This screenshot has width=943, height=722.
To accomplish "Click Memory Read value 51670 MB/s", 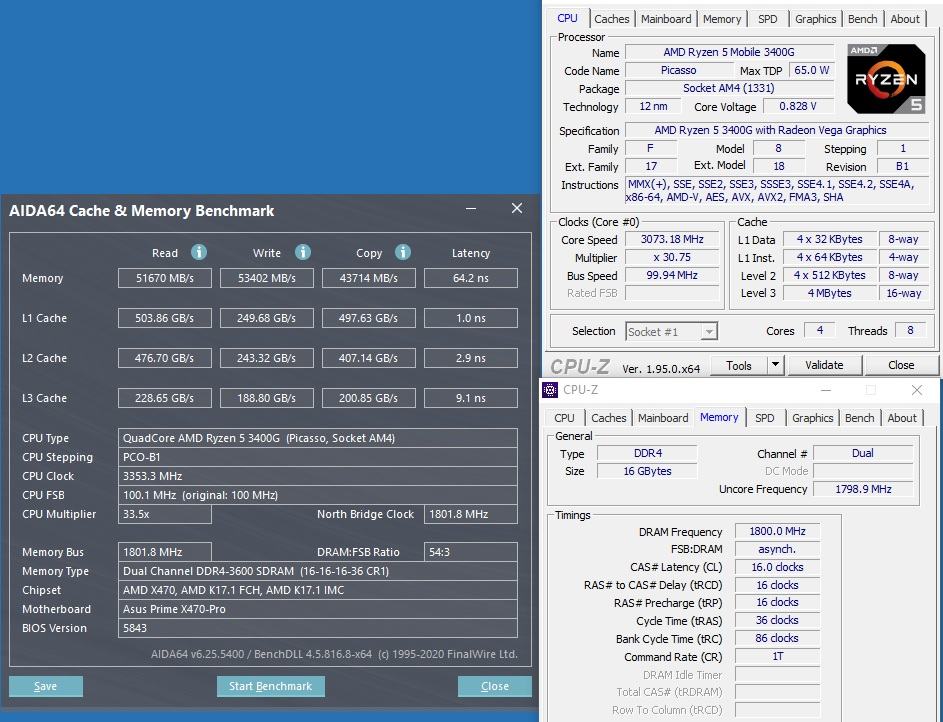I will click(165, 278).
